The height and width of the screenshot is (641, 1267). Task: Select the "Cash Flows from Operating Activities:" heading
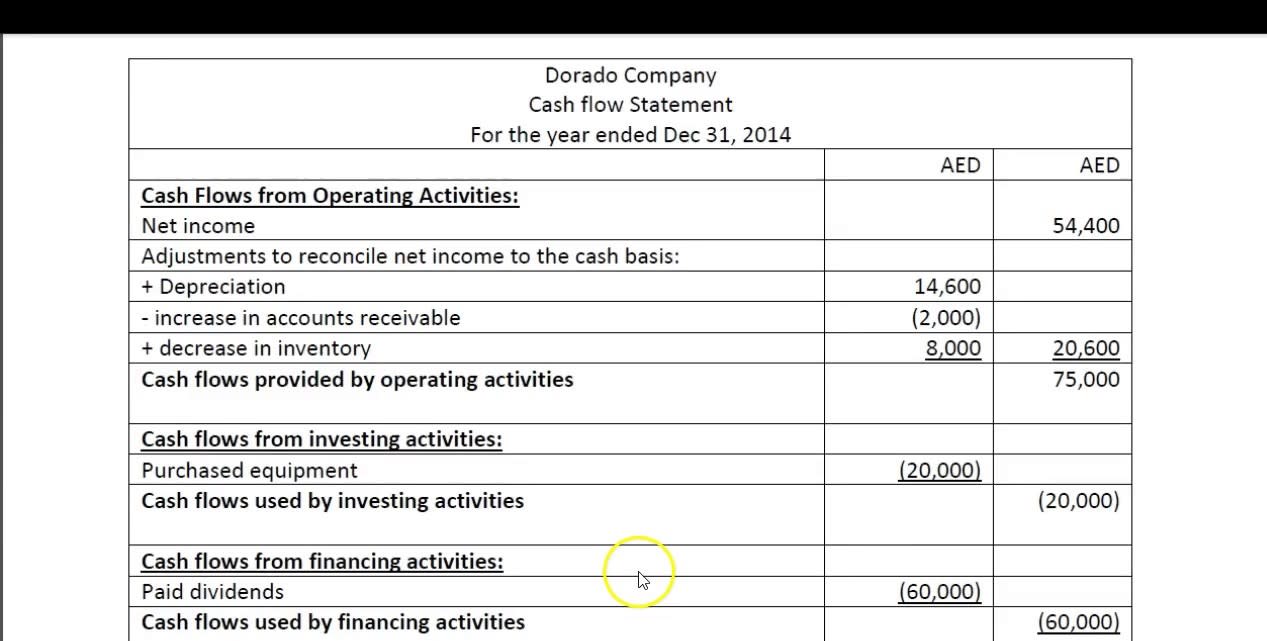[330, 195]
